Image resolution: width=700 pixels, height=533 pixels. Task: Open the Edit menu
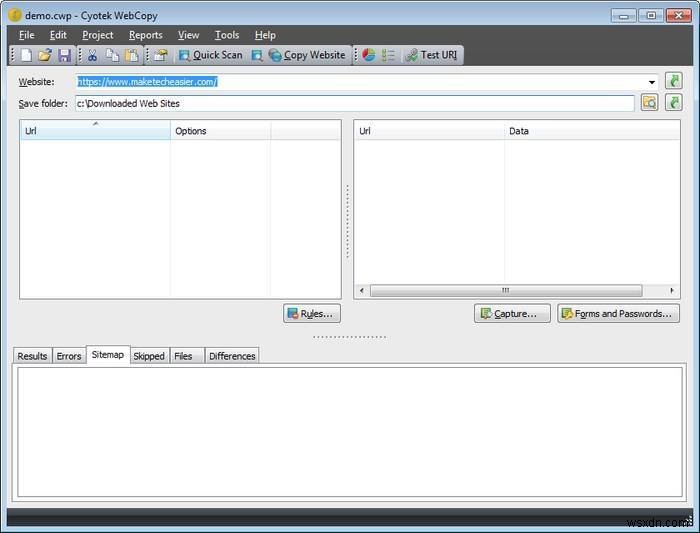click(x=58, y=35)
